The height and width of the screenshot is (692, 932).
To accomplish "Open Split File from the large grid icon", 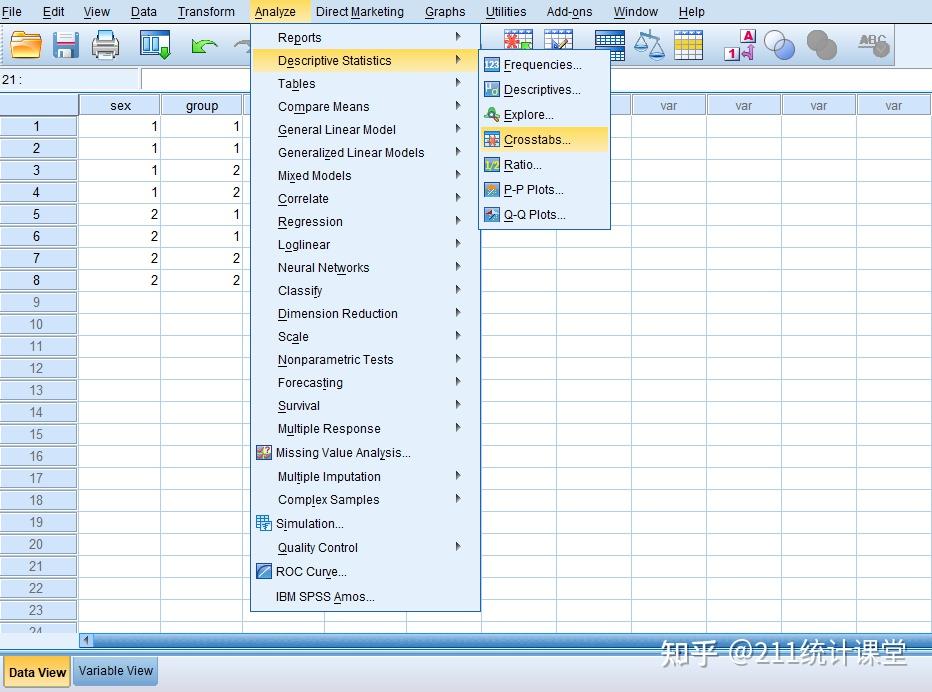I will (608, 45).
